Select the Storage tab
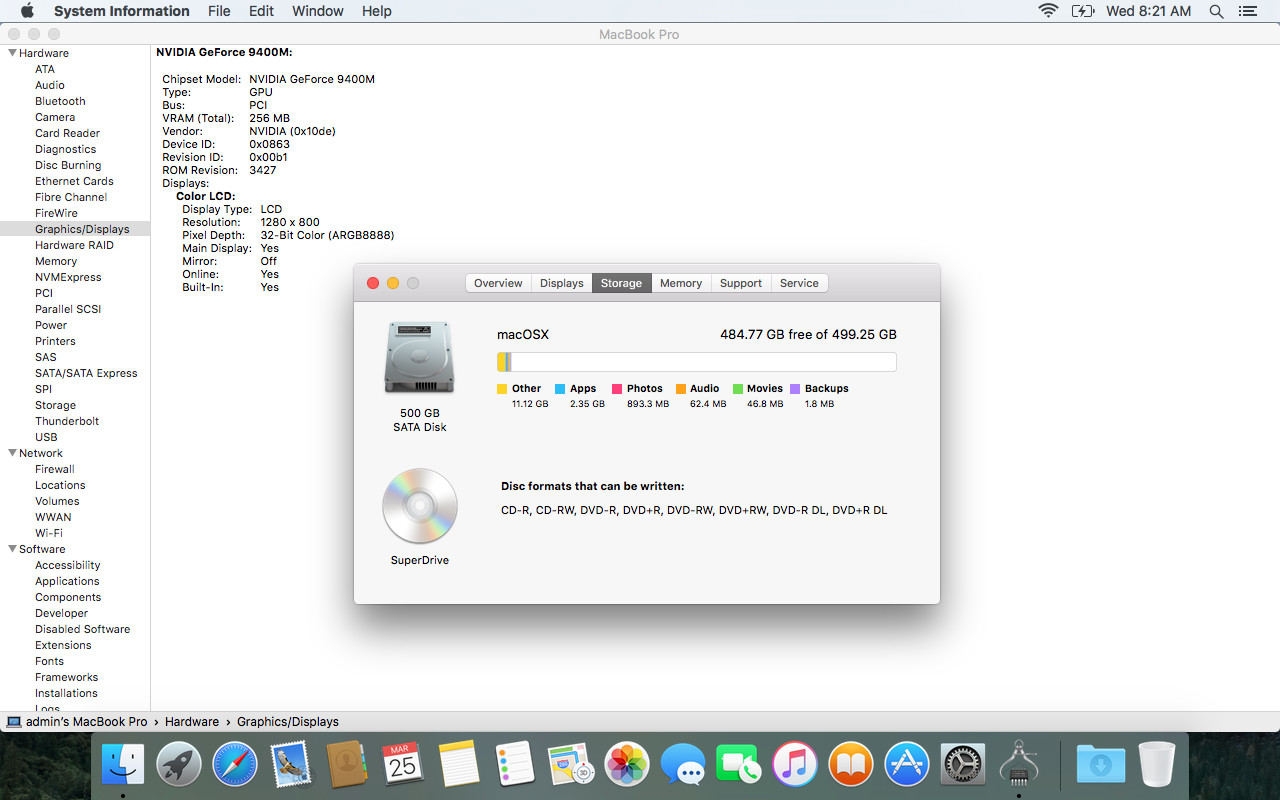The height and width of the screenshot is (800, 1280). (621, 283)
